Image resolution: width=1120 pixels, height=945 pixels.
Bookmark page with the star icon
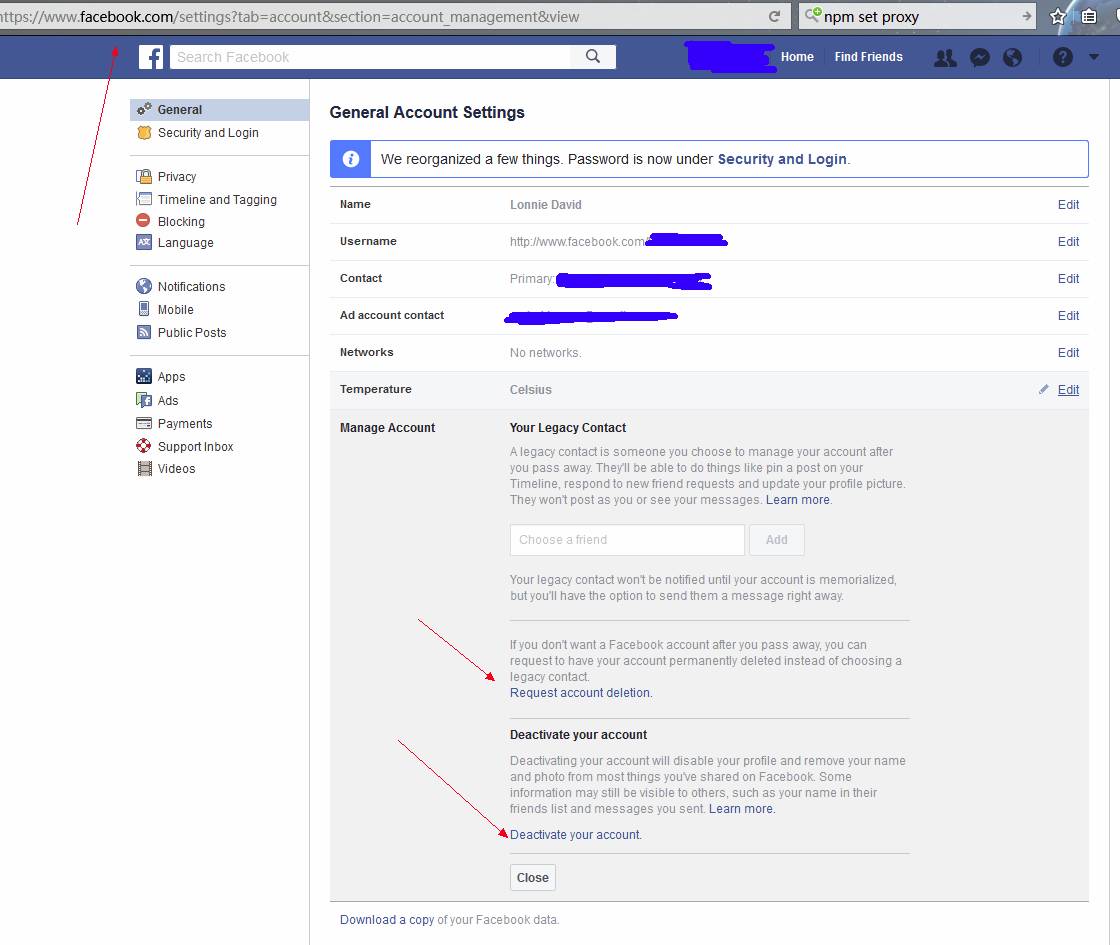1058,16
